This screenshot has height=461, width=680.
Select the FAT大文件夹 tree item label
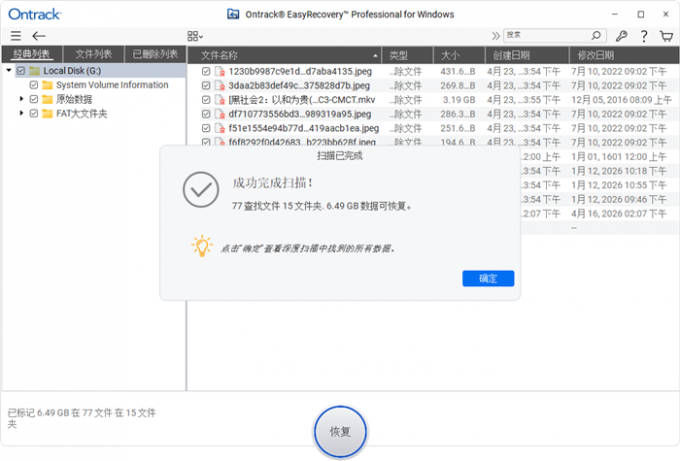click(x=82, y=113)
